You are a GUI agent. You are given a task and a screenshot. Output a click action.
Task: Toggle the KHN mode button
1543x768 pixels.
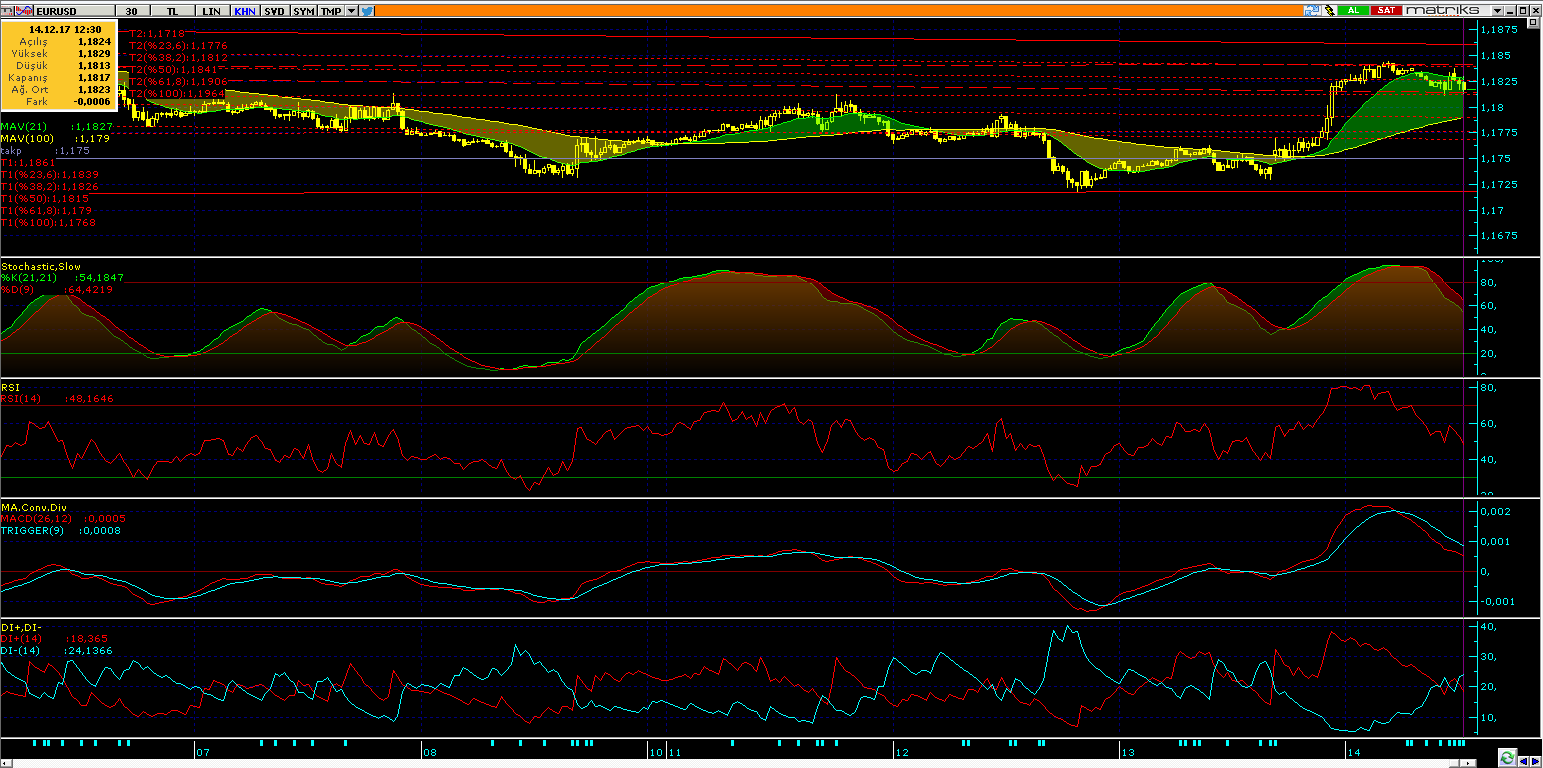click(243, 10)
